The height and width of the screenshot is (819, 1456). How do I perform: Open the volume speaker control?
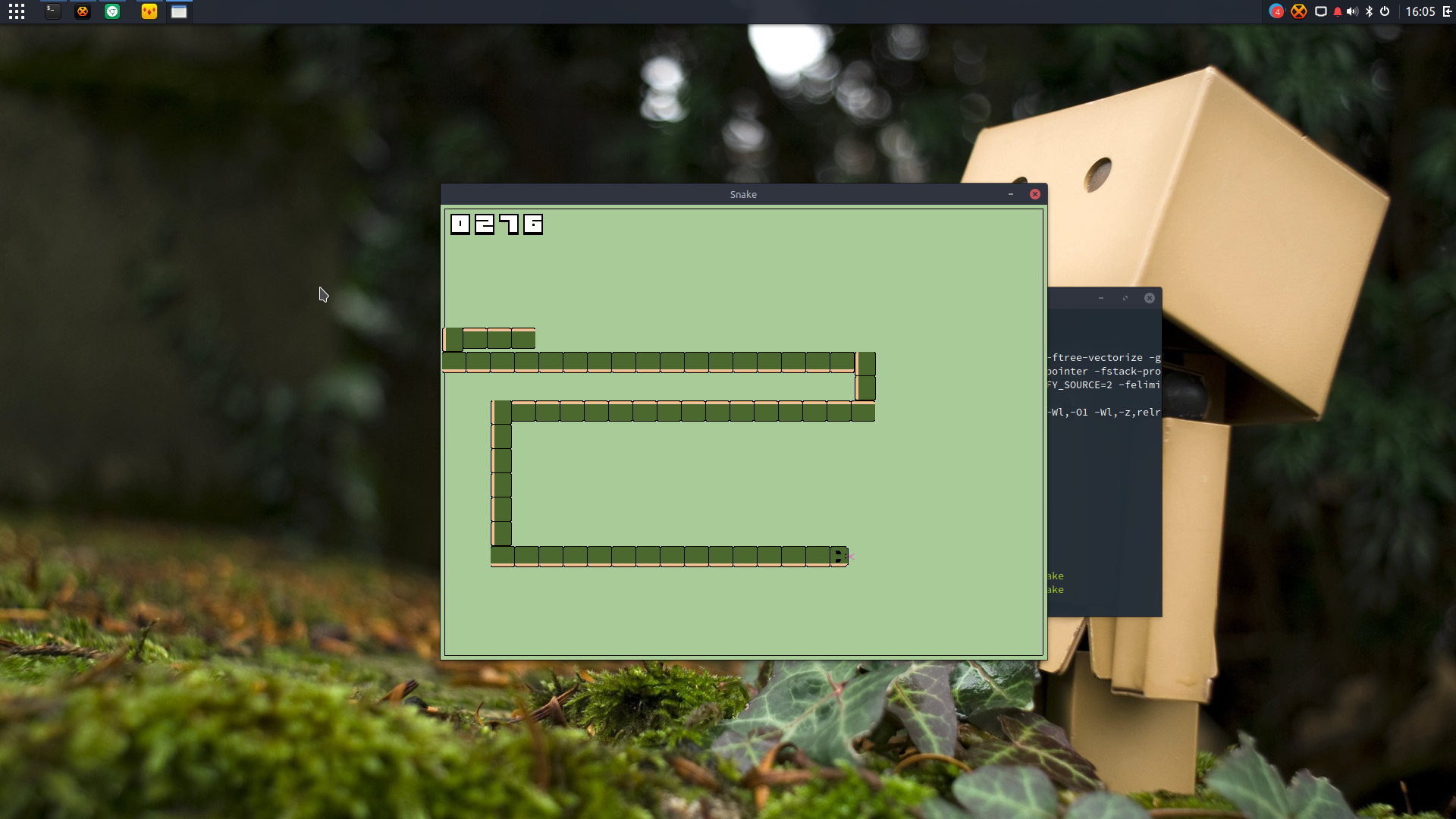[x=1352, y=11]
